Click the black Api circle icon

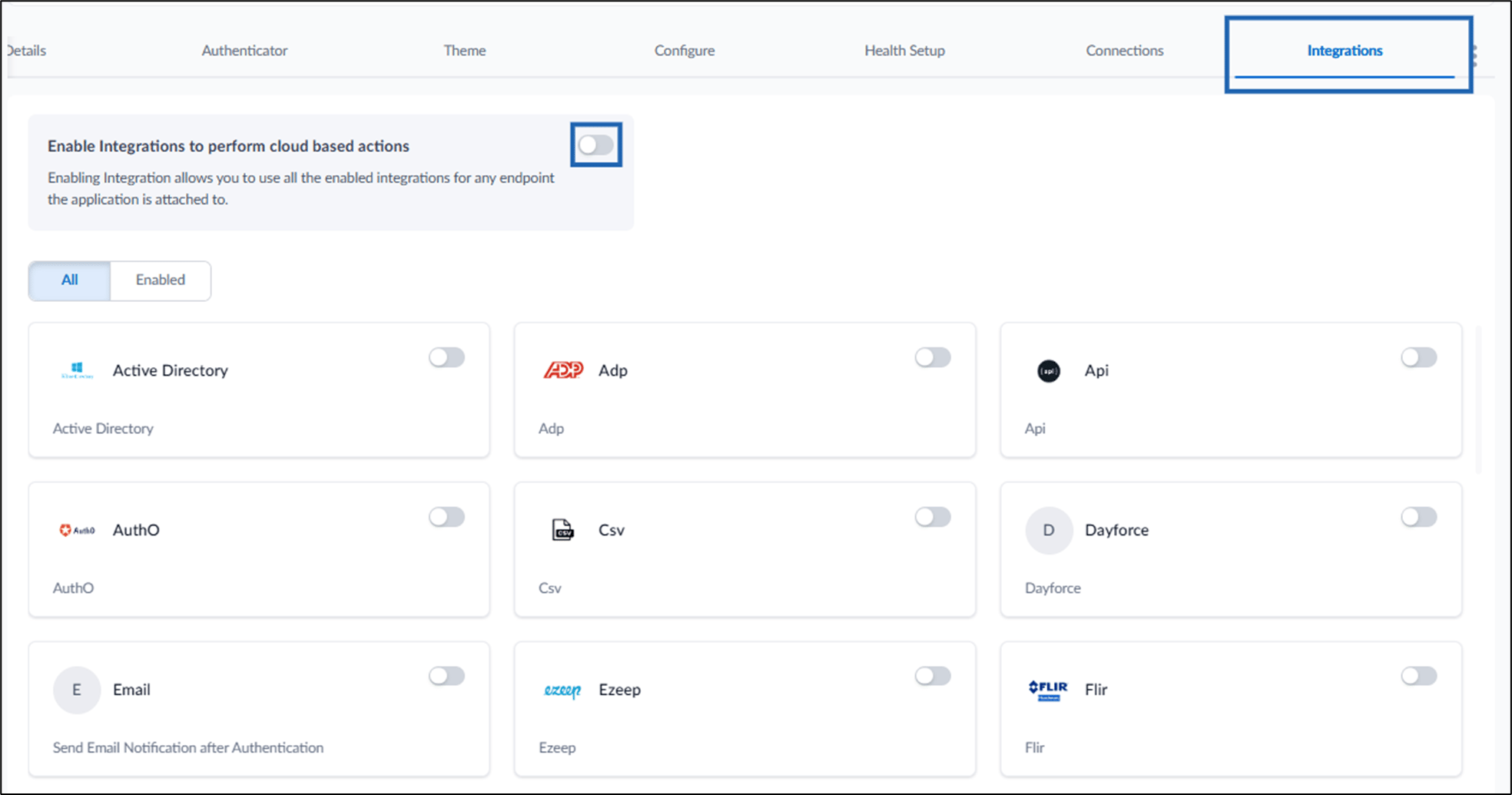[1049, 371]
